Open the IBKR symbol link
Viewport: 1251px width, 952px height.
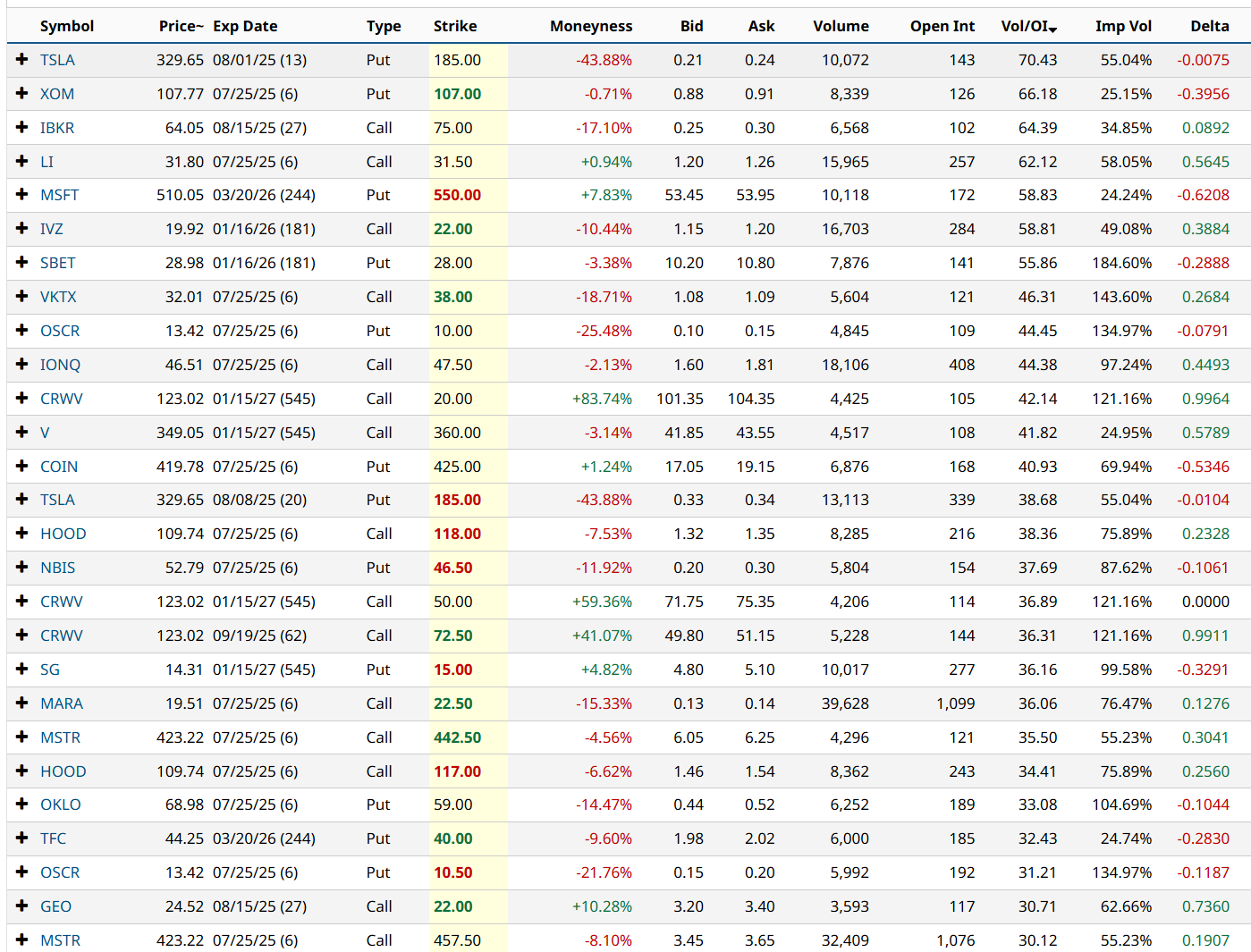click(x=57, y=128)
